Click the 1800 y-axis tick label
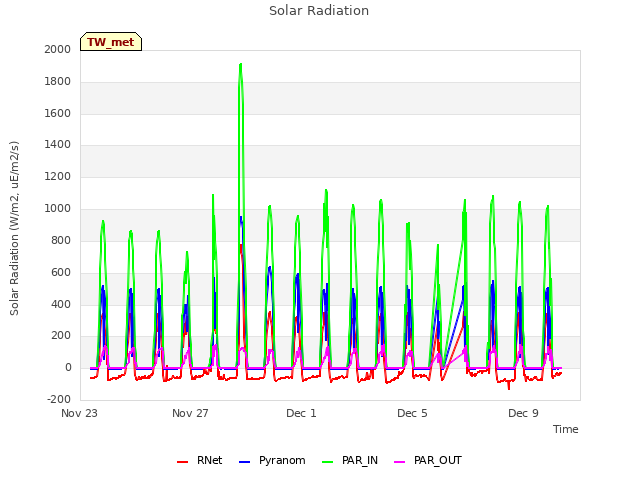This screenshot has width=640, height=480. (x=58, y=82)
